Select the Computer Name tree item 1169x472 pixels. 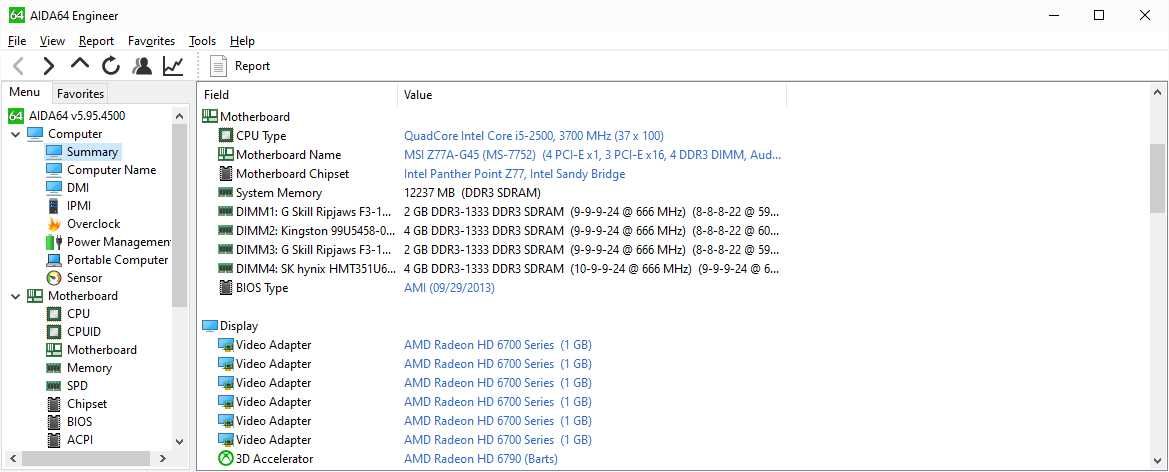111,170
